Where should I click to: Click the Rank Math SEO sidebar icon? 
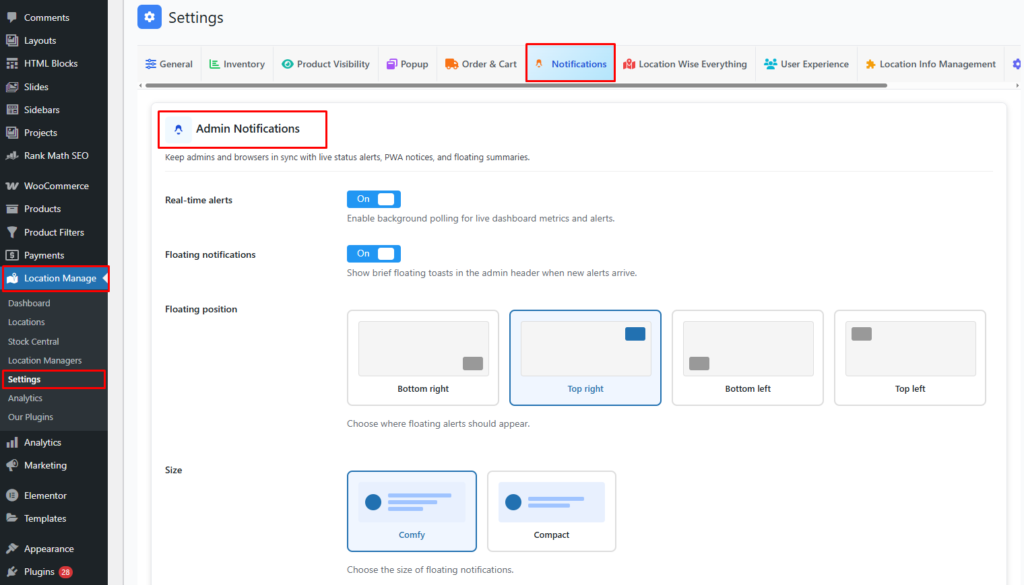12,156
